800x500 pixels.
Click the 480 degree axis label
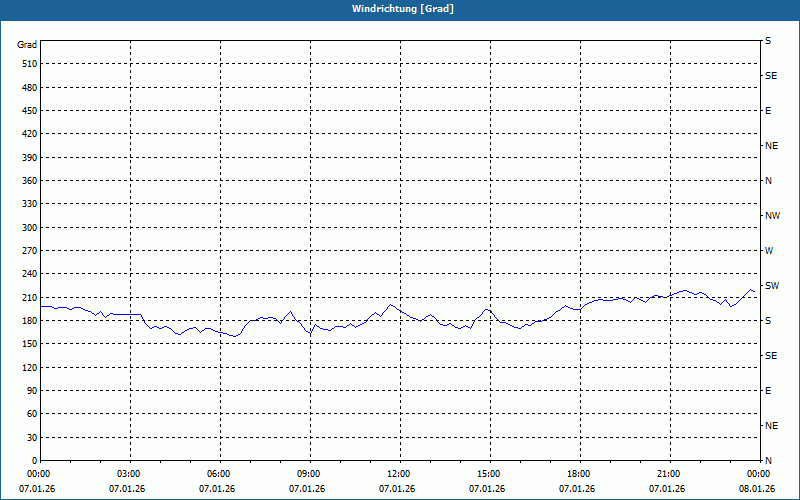[x=30, y=88]
